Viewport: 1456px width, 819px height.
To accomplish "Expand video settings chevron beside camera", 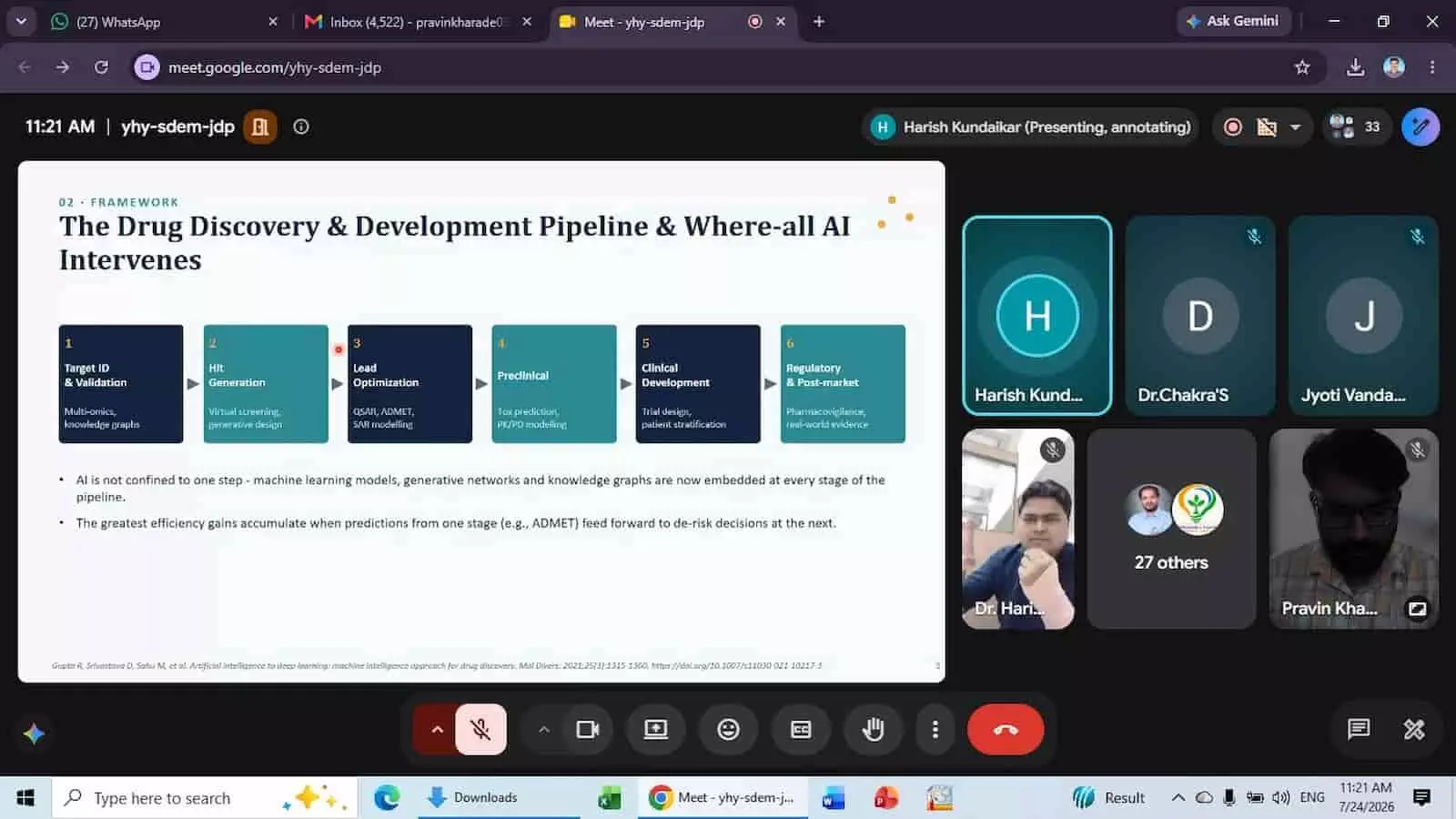I will tap(543, 729).
